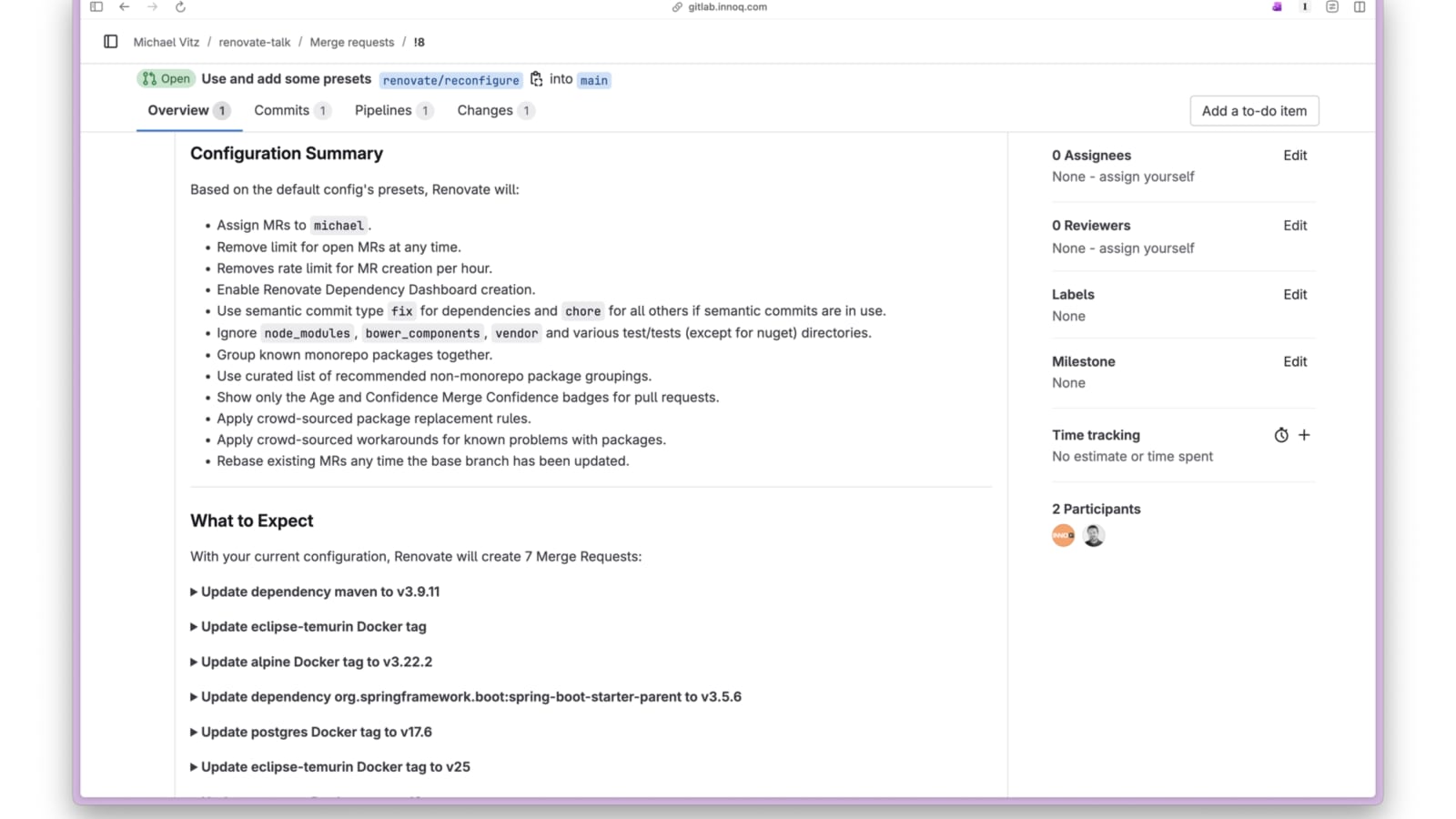1456x819 pixels.
Task: Open the main target branch link
Action: (593, 80)
